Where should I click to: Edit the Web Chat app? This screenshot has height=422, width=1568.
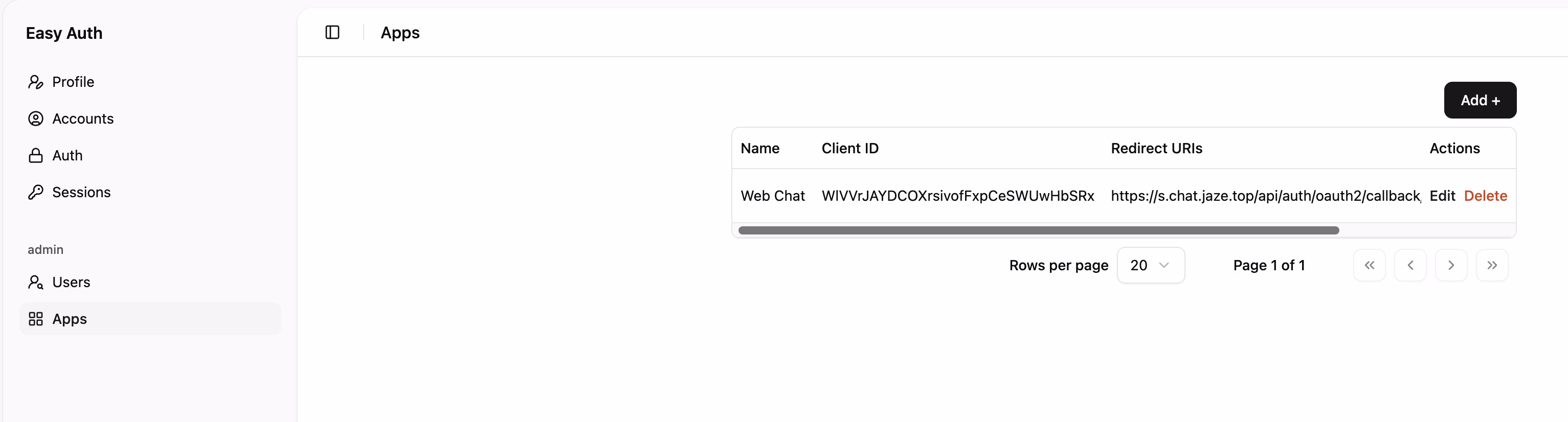click(1441, 196)
